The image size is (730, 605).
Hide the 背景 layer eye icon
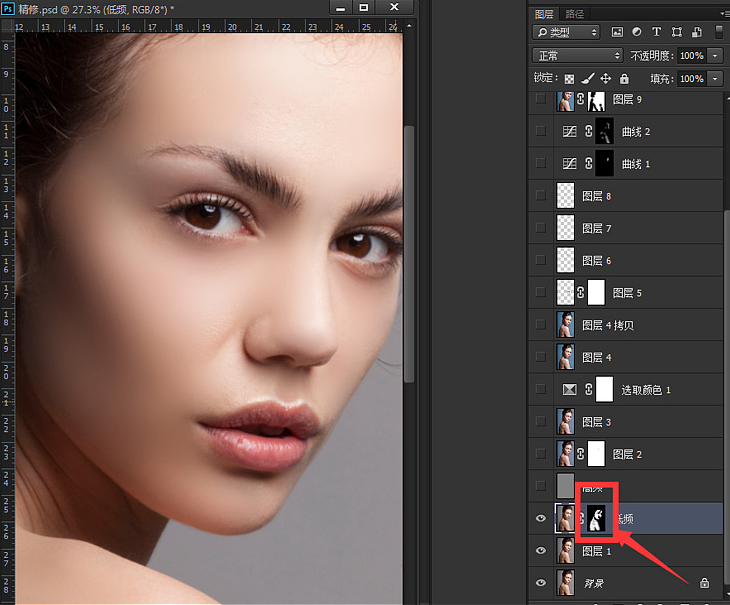coord(541,583)
